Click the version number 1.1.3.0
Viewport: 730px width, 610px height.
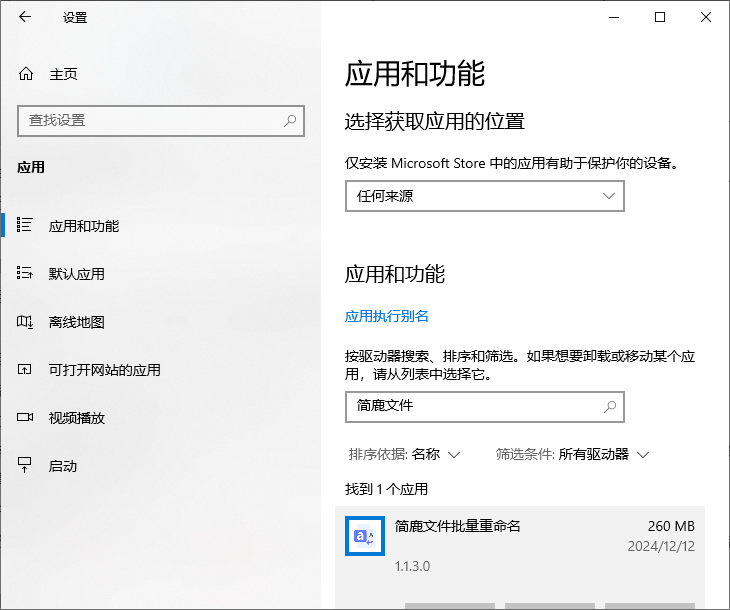(x=412, y=566)
